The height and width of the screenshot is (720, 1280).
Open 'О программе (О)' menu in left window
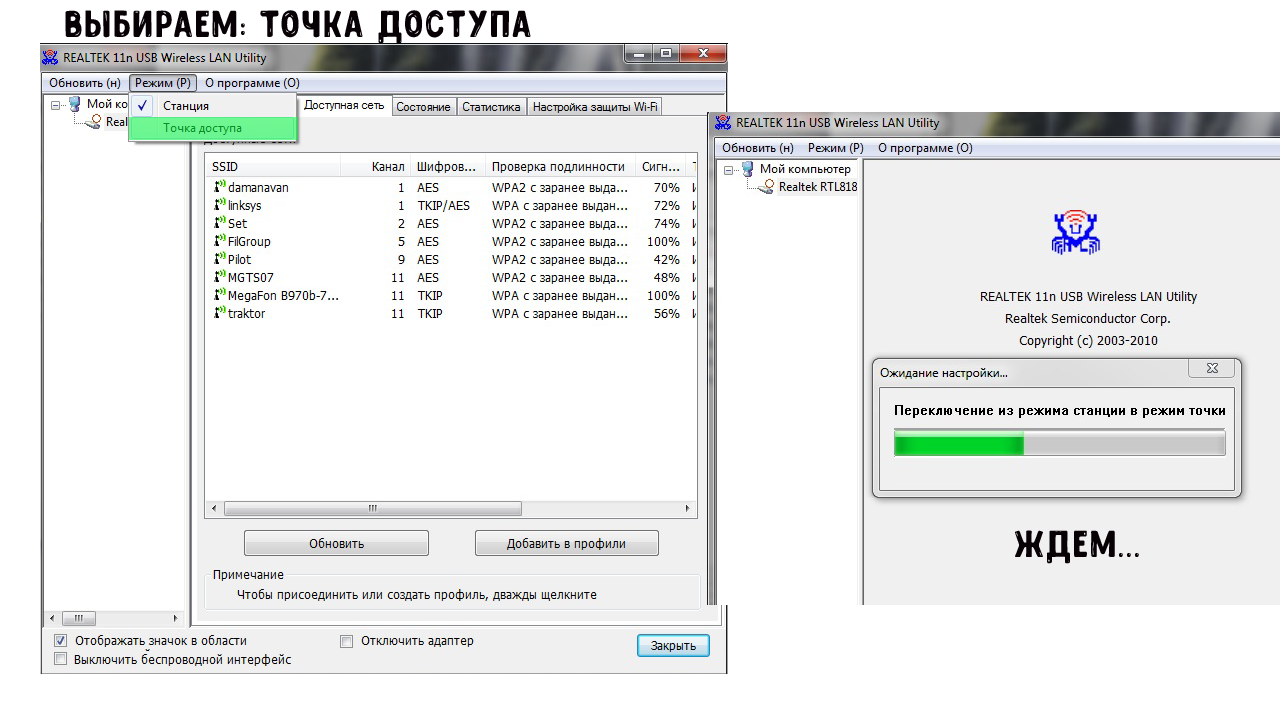(252, 83)
